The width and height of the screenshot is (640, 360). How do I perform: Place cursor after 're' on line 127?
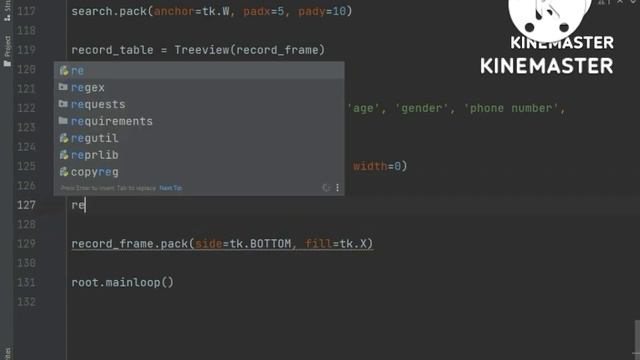85,205
